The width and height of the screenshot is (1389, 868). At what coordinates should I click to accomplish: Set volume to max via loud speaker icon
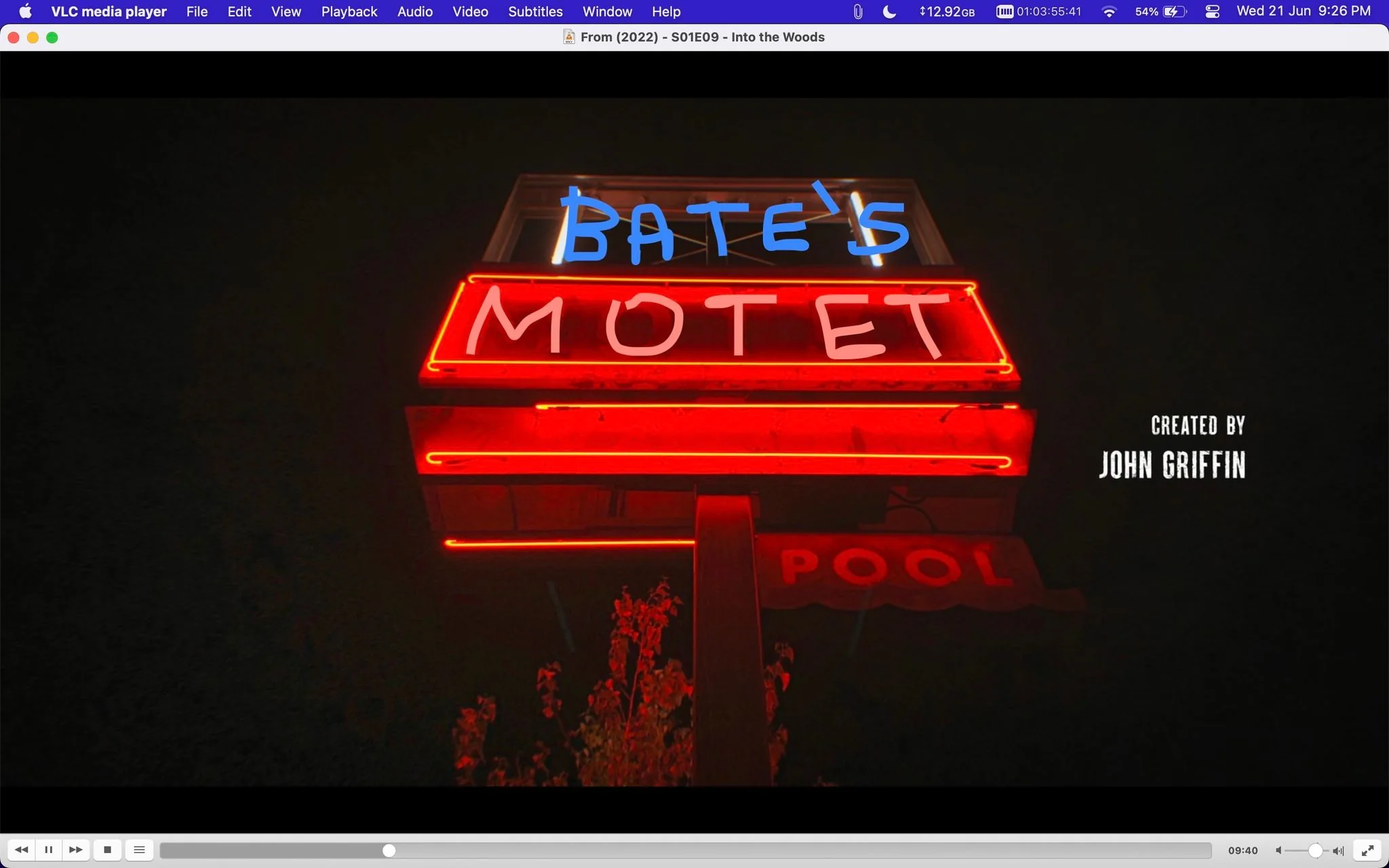click(x=1338, y=850)
